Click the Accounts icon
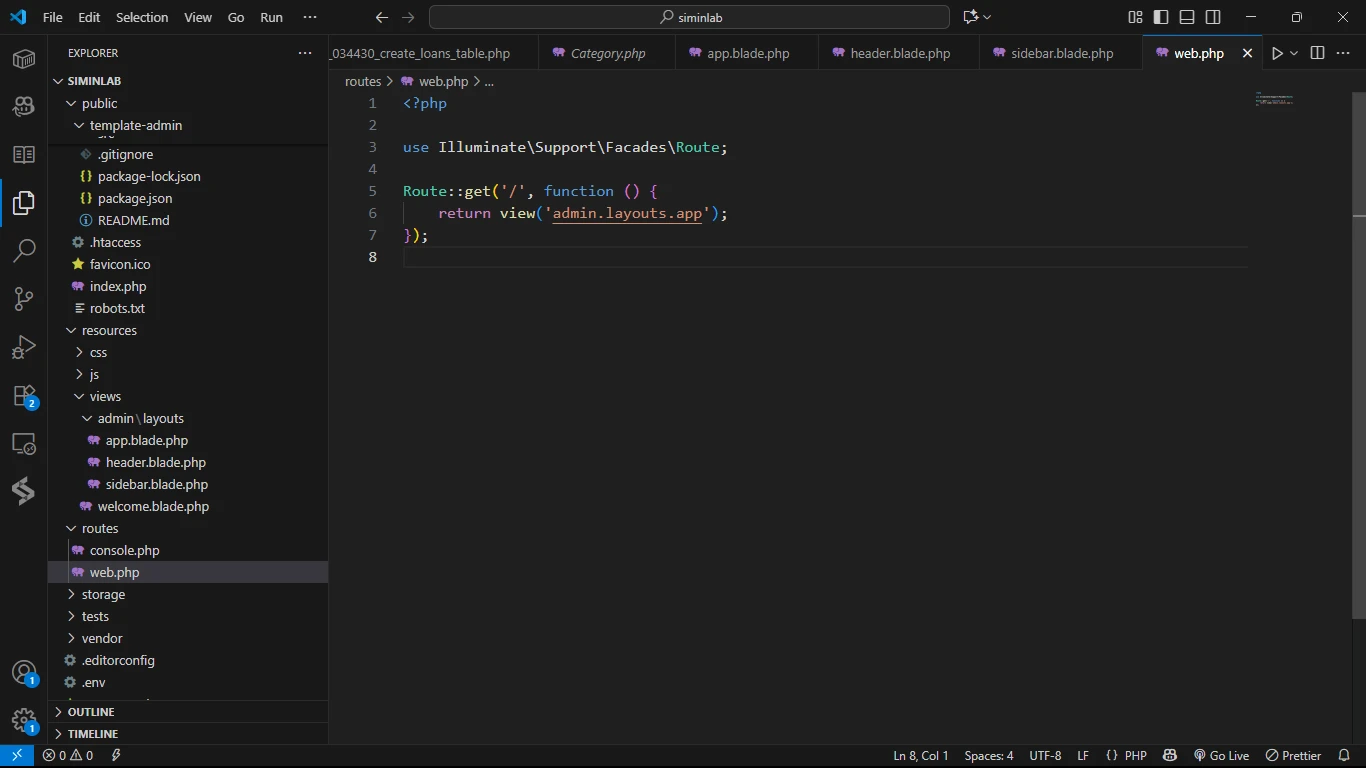The image size is (1366, 768). point(24,673)
